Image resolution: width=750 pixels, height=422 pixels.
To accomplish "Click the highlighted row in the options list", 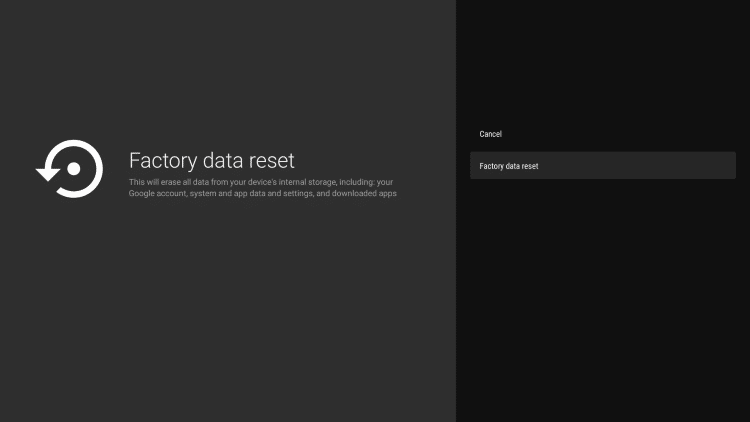I will click(x=602, y=166).
